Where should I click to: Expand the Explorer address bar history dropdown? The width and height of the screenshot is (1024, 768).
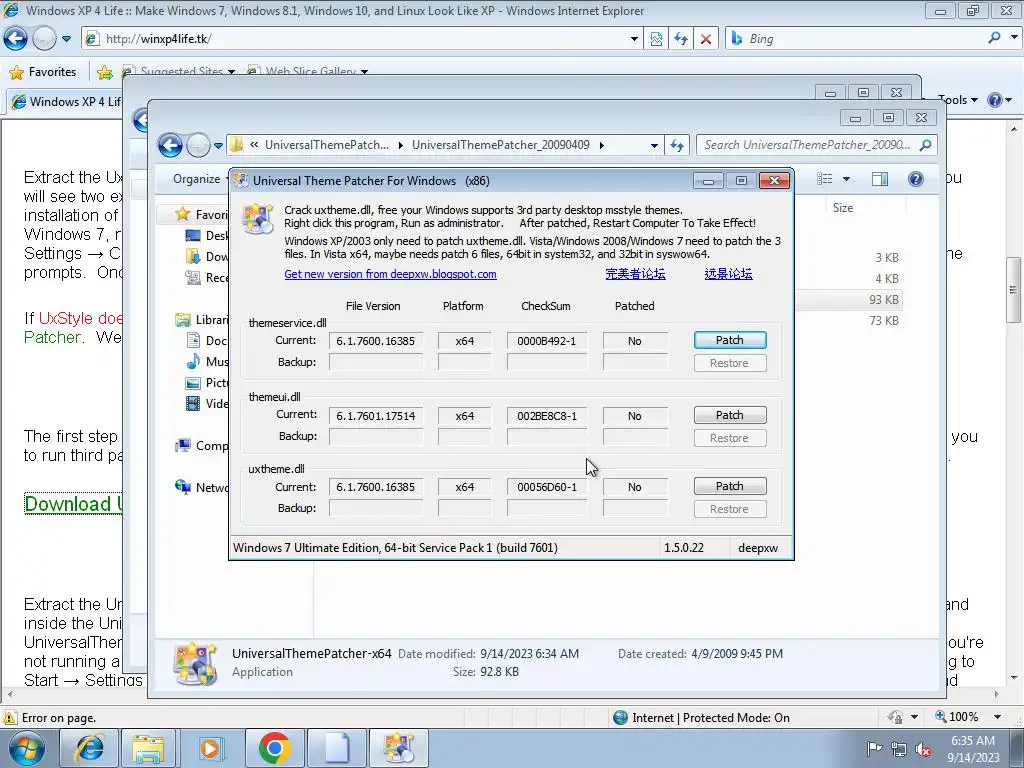654,146
